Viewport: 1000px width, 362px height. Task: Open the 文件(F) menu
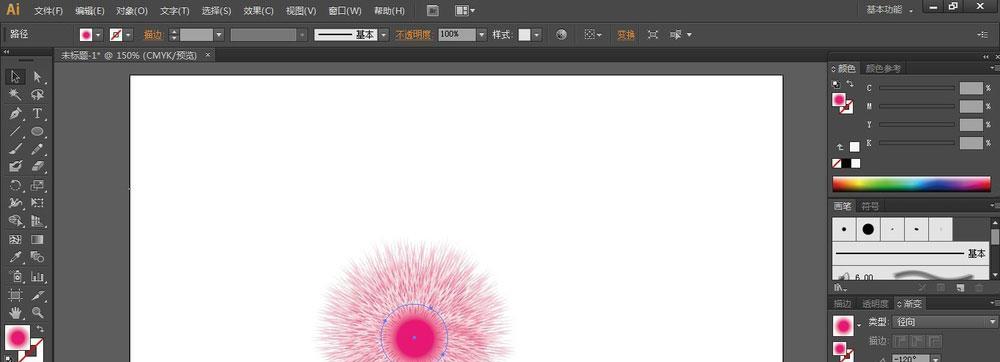pos(48,11)
